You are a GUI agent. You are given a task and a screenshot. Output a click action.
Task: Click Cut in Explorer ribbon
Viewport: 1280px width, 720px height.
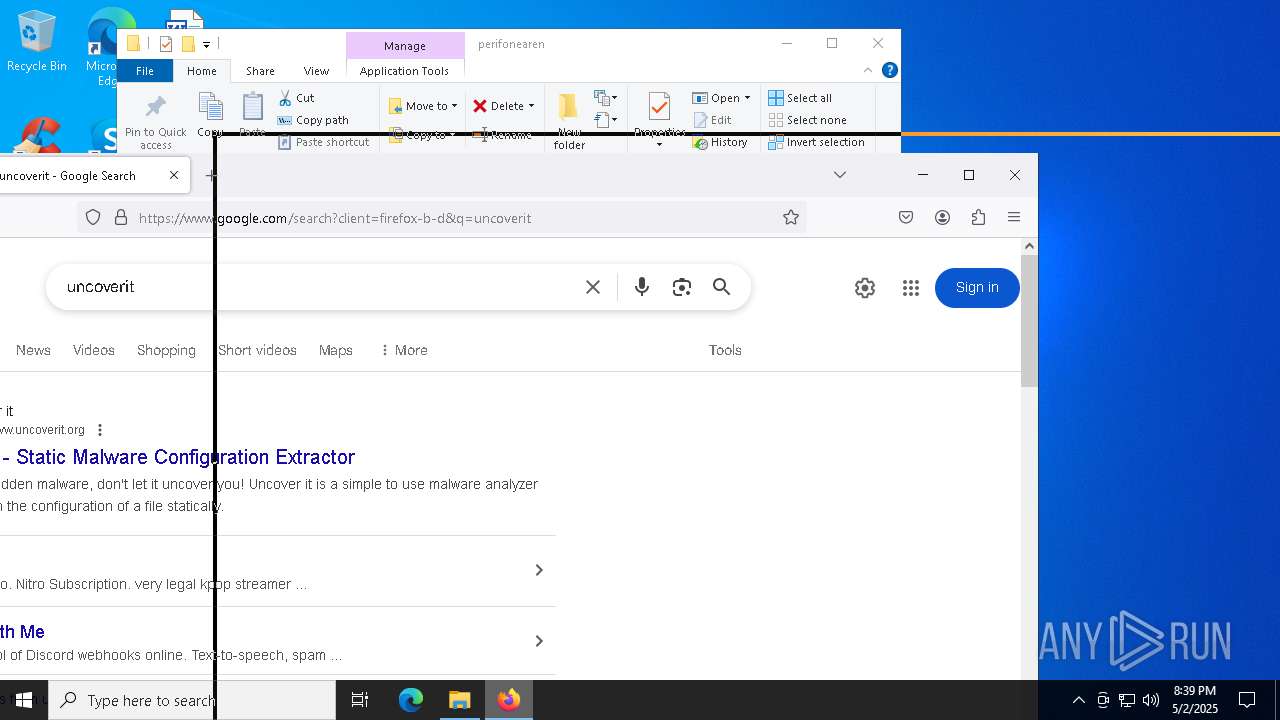[296, 98]
